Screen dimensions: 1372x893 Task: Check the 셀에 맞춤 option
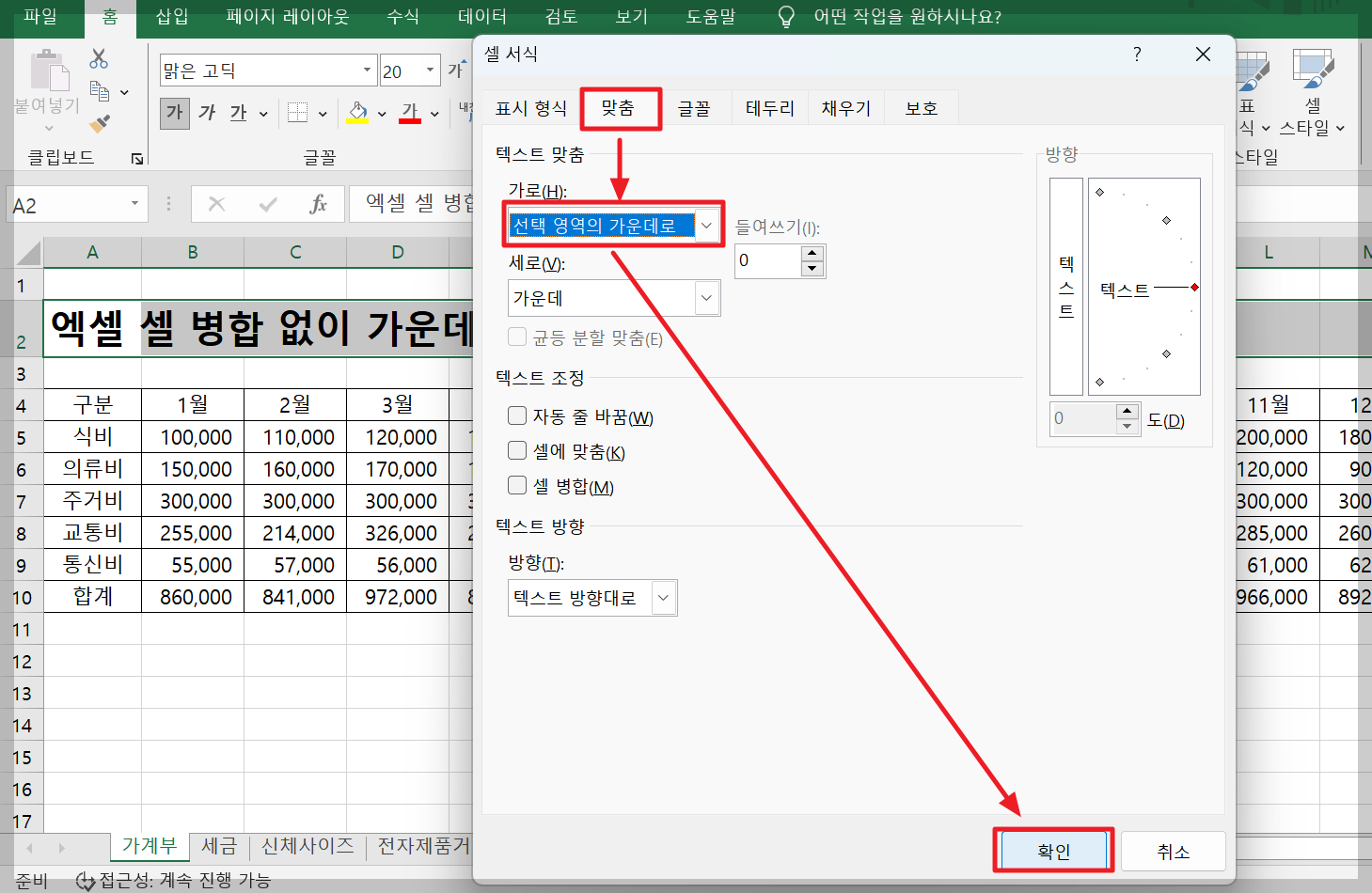pos(517,450)
